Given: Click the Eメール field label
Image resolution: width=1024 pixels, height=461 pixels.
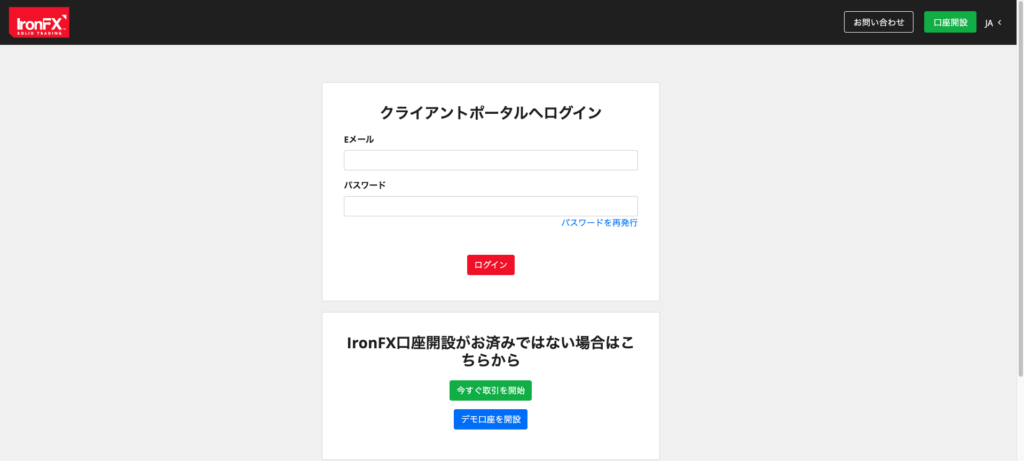Looking at the screenshot, I should 359,140.
